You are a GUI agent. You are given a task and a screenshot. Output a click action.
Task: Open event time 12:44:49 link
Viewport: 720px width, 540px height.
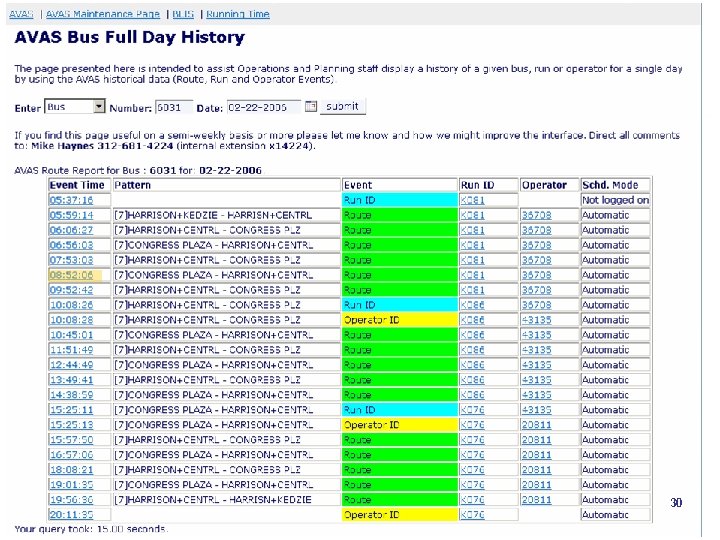tap(71, 365)
